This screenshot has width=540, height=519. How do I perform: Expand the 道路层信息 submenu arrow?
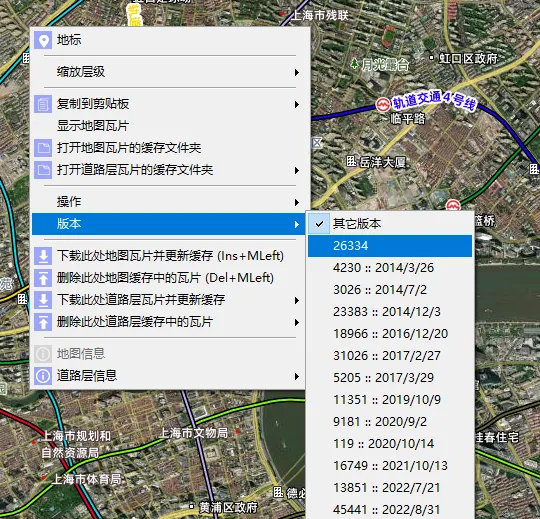click(297, 376)
